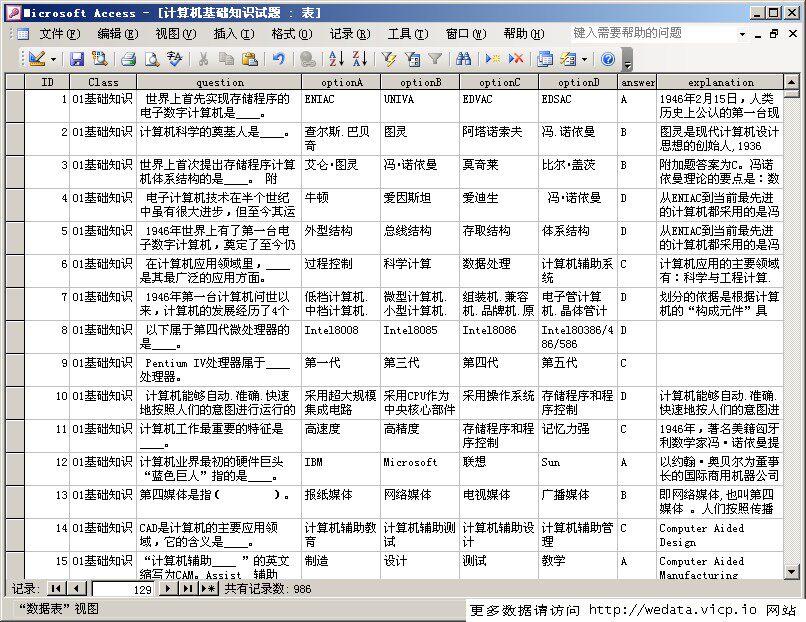
Task: Click the File Search toolbar icon
Action: pyautogui.click(x=99, y=59)
